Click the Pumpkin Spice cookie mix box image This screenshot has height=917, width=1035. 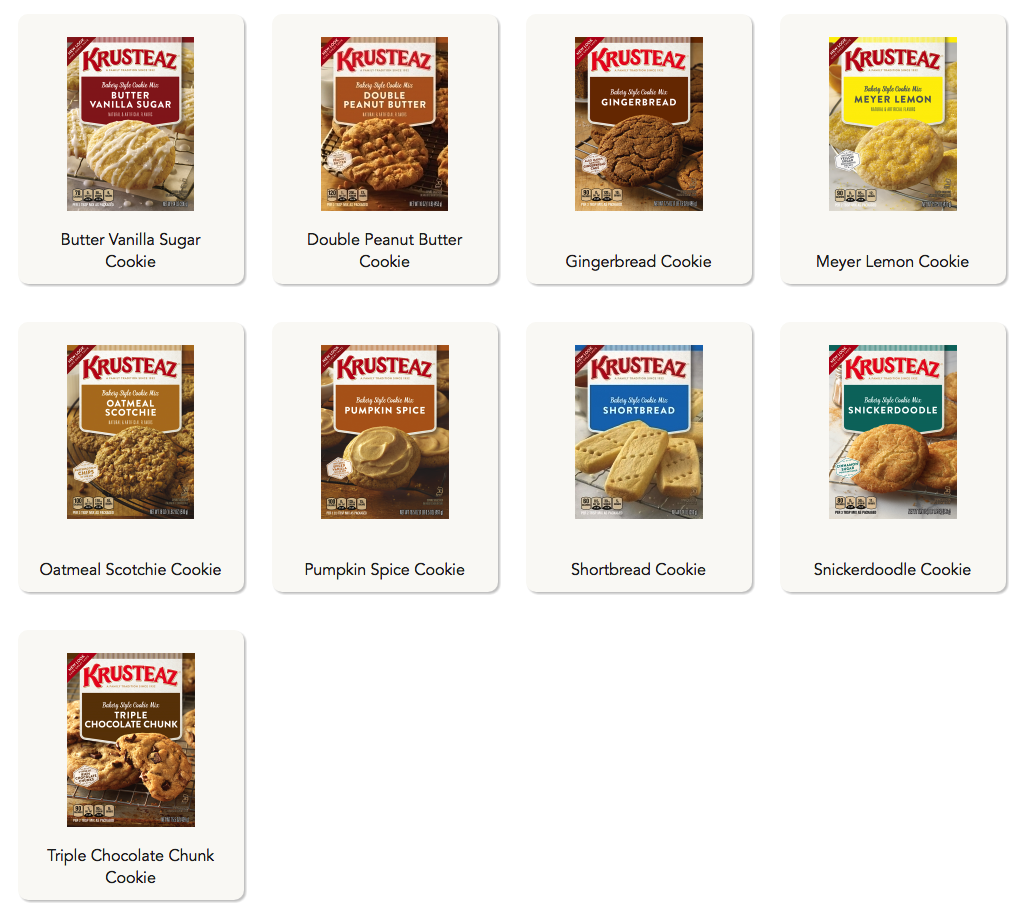(384, 432)
